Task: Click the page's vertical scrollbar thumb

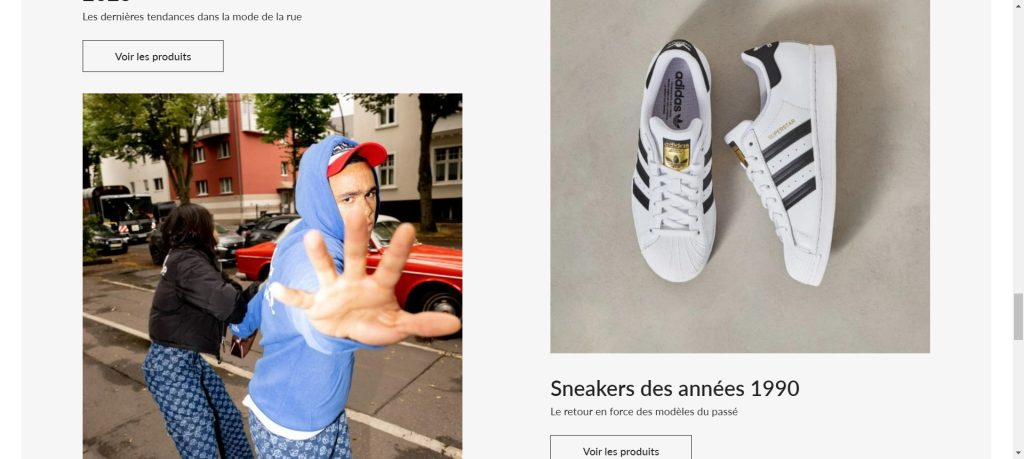Action: [1018, 317]
